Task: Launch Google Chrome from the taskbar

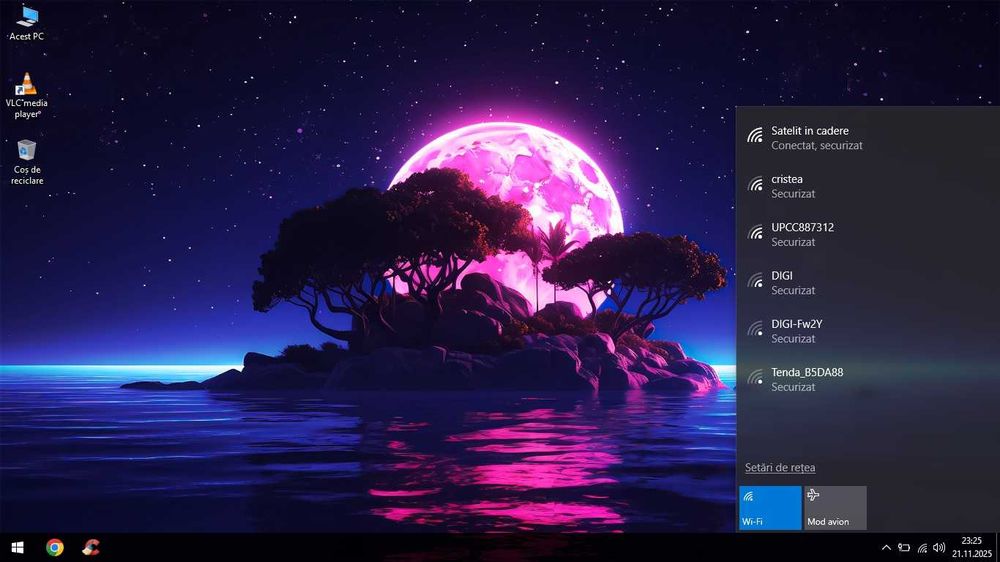Action: (55, 547)
